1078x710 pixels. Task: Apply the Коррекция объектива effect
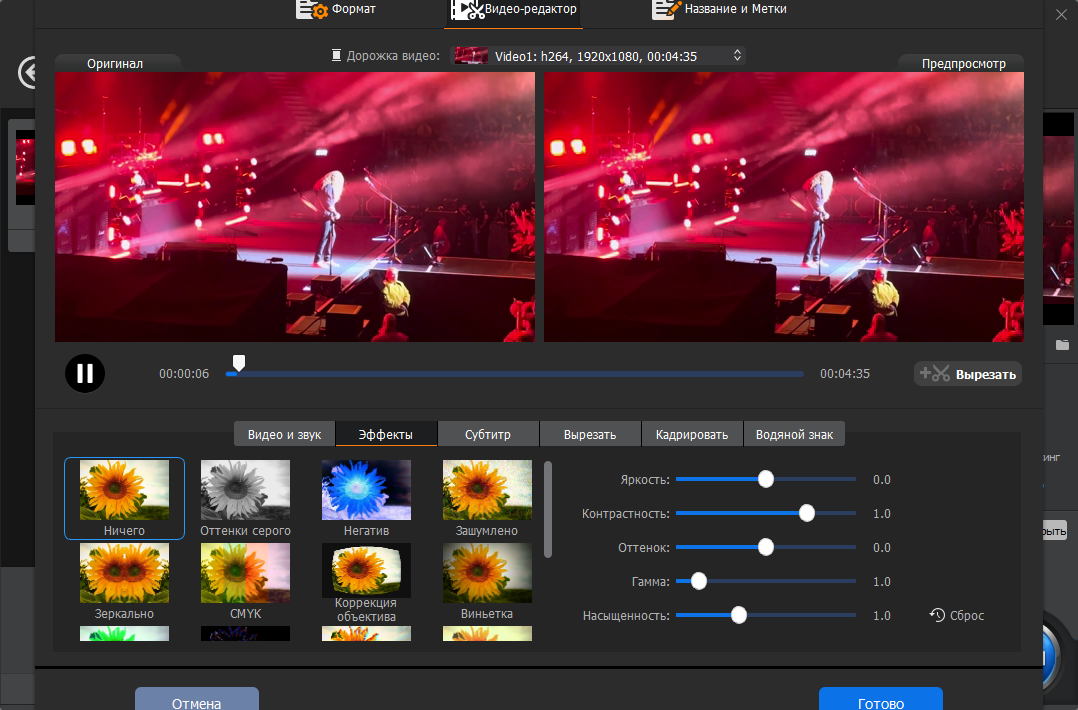pyautogui.click(x=366, y=583)
